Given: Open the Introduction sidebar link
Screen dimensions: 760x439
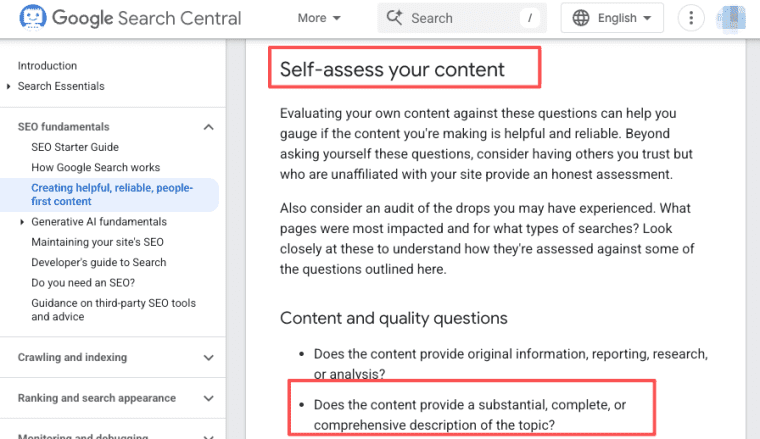Looking at the screenshot, I should coord(48,65).
